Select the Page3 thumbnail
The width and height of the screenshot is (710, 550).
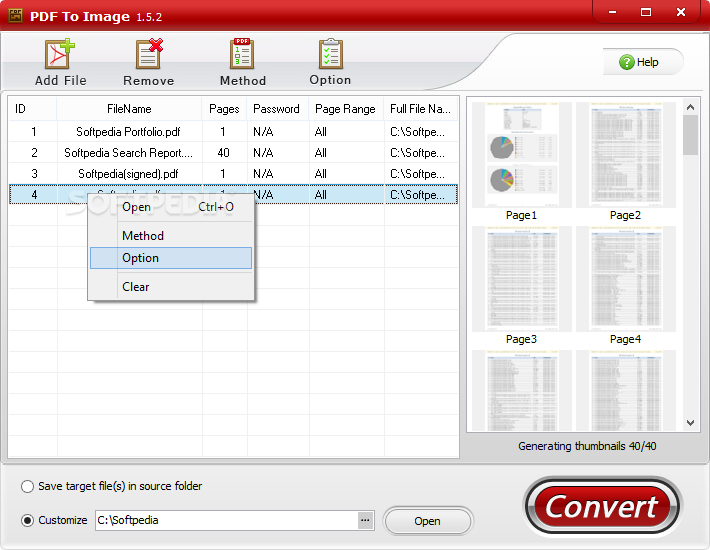pyautogui.click(x=522, y=279)
